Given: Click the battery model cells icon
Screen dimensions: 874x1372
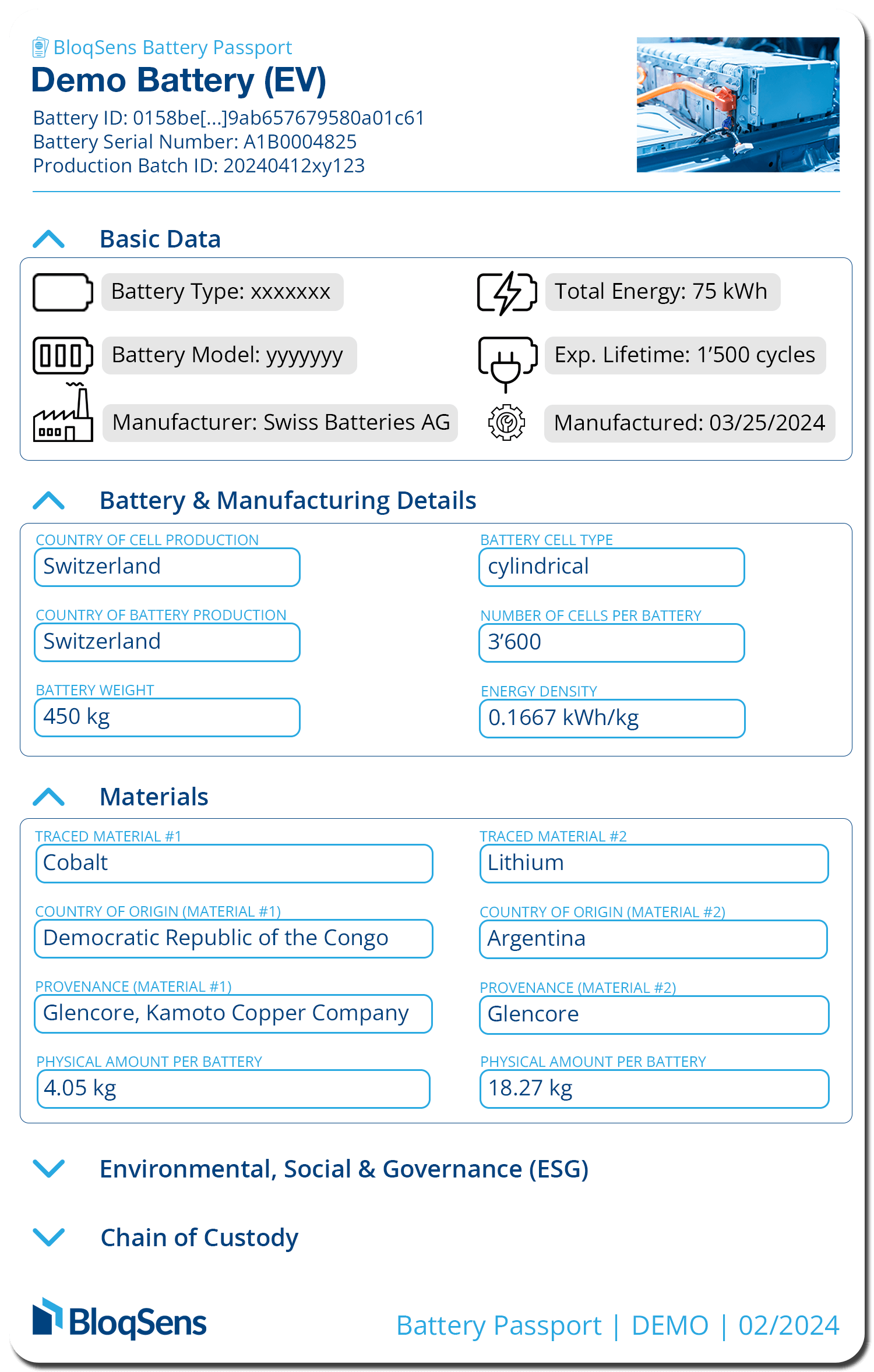Looking at the screenshot, I should (x=63, y=355).
